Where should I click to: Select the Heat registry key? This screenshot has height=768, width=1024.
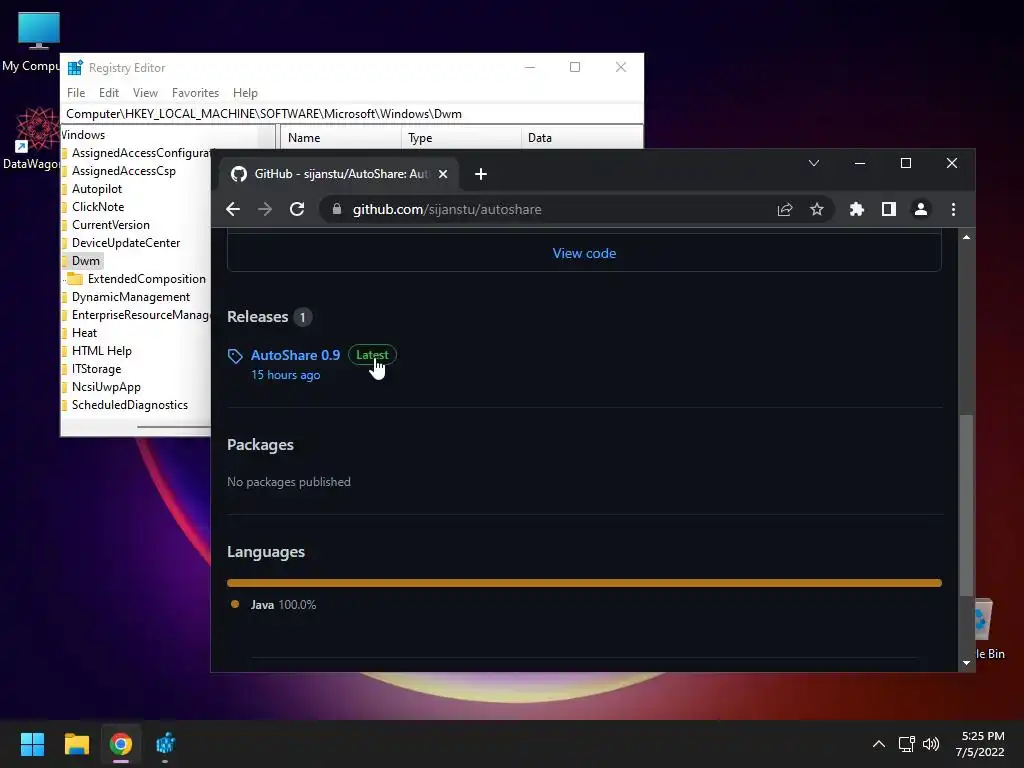pyautogui.click(x=84, y=333)
